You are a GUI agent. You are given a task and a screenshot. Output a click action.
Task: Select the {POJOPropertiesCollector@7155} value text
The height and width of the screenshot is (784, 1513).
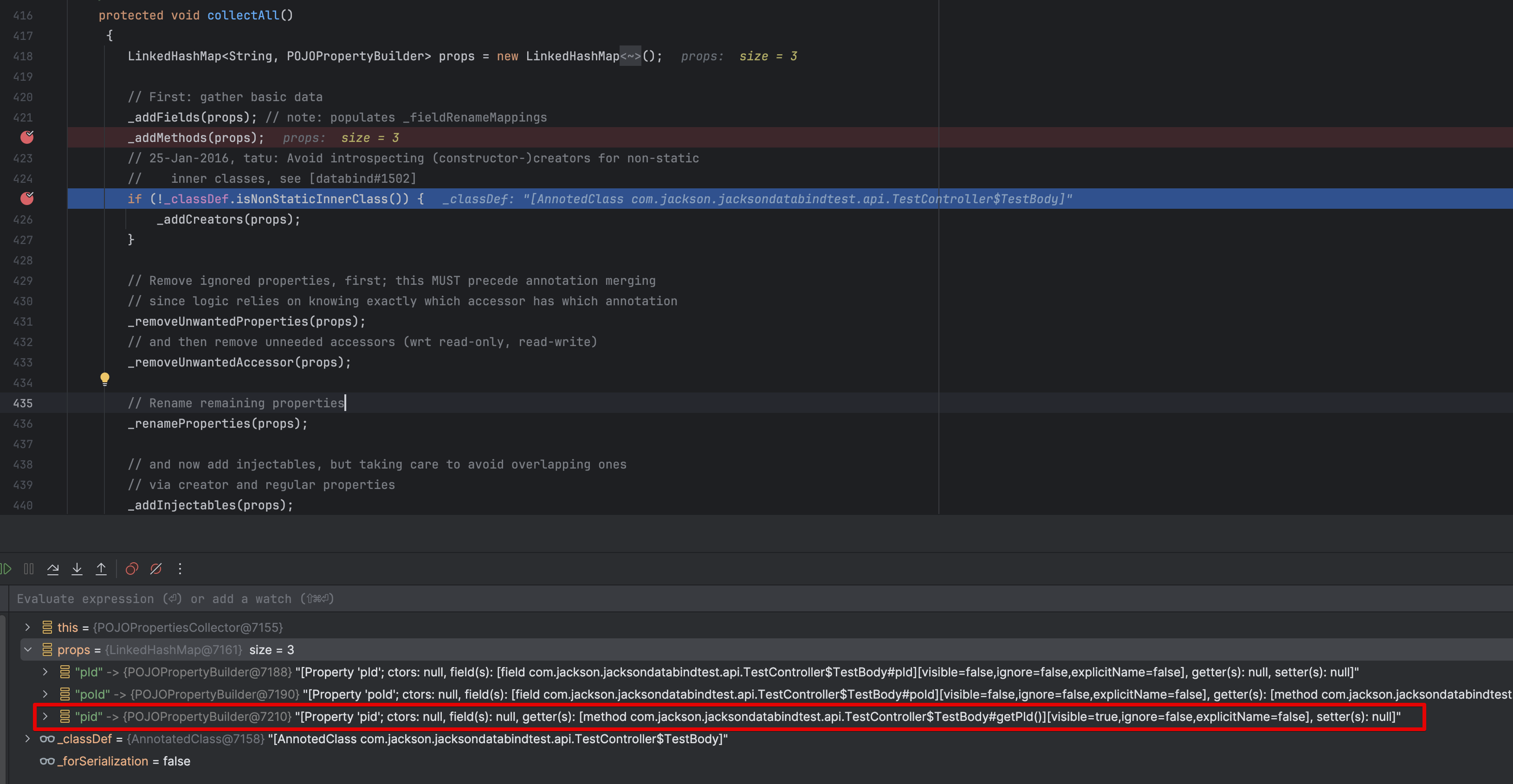point(188,627)
